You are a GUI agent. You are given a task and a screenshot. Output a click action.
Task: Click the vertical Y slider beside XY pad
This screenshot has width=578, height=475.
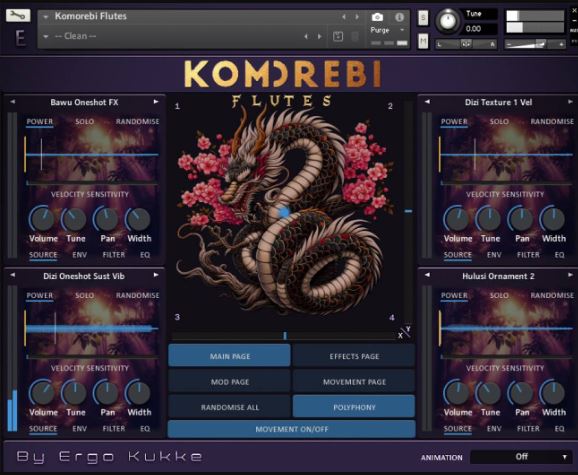408,211
